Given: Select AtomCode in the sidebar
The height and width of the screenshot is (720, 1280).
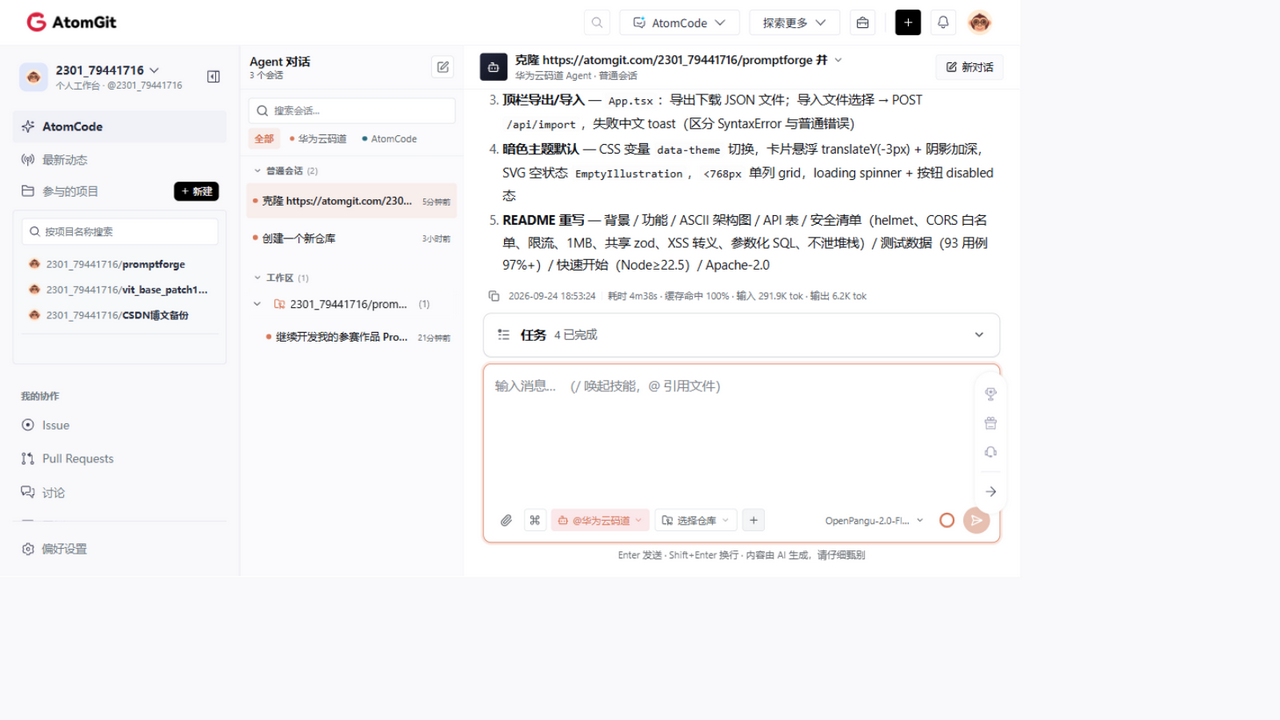Looking at the screenshot, I should tap(120, 127).
